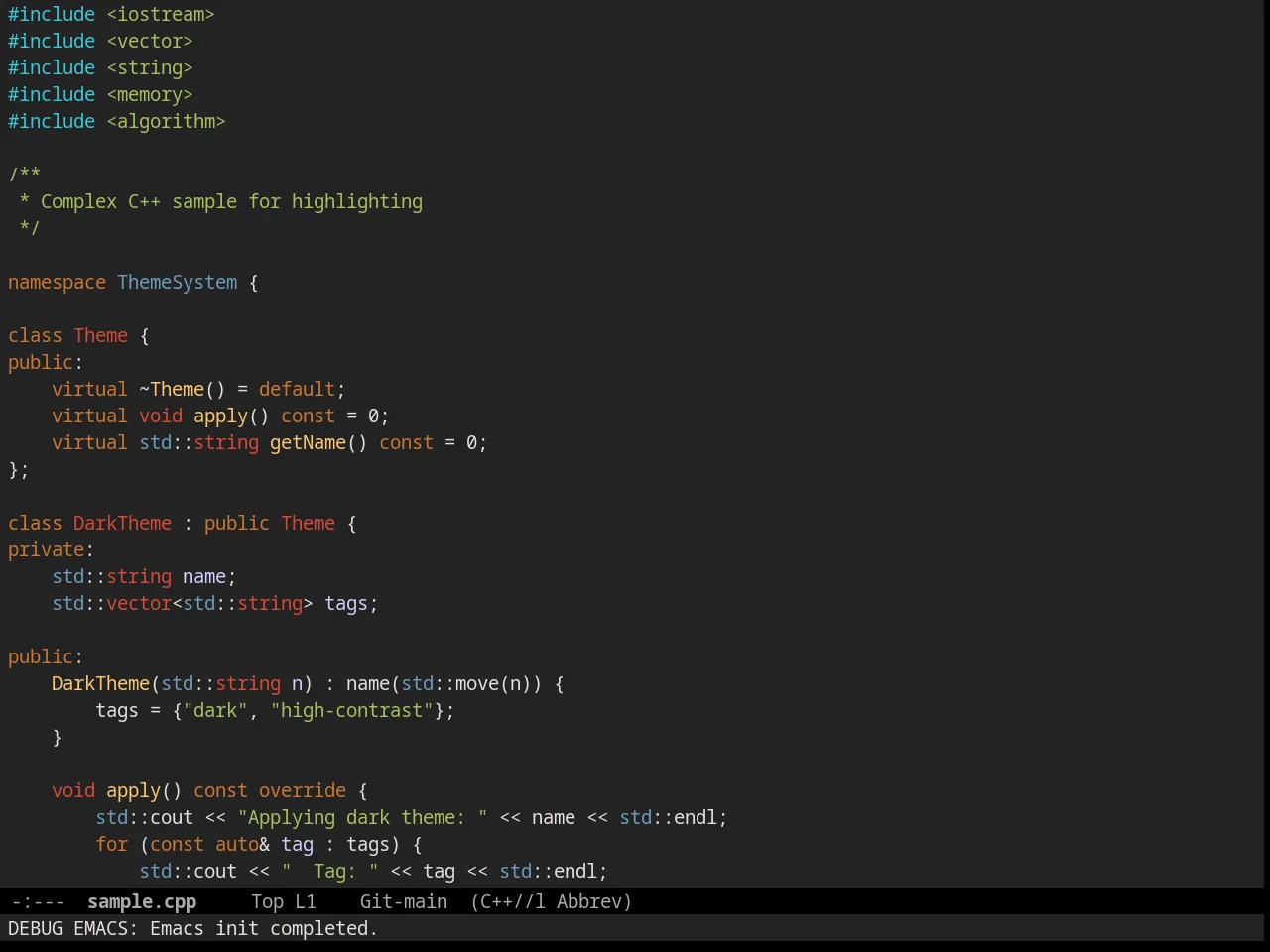Click the '~Theme()' destructor declaration
The image size is (1270, 952).
tap(183, 389)
